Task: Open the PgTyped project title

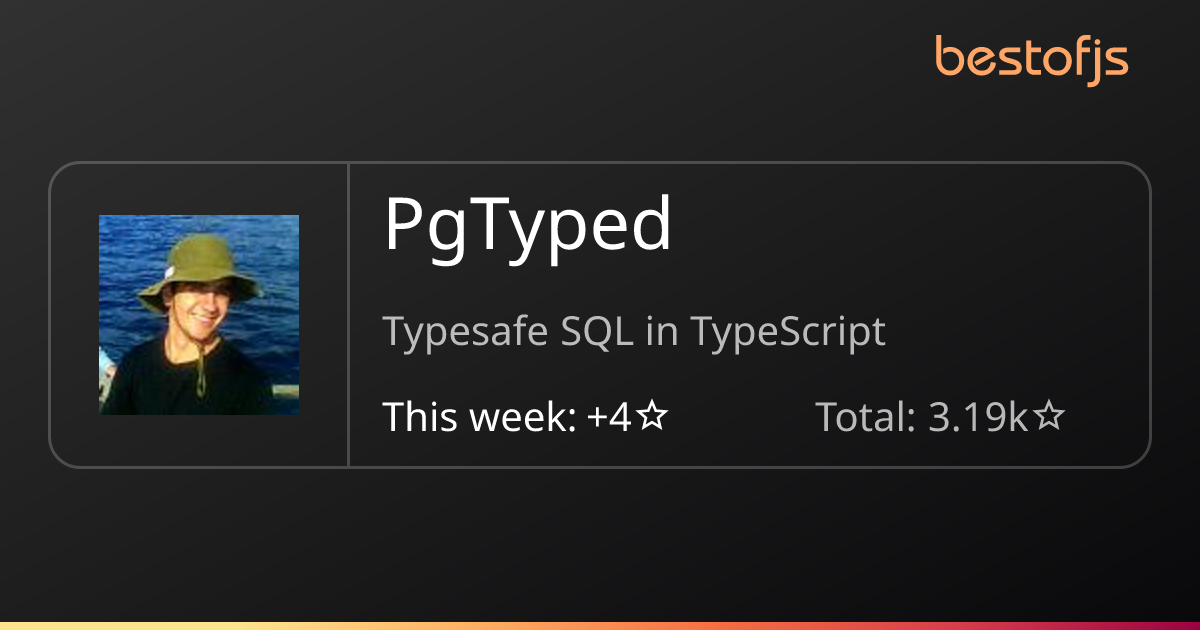Action: [x=528, y=226]
